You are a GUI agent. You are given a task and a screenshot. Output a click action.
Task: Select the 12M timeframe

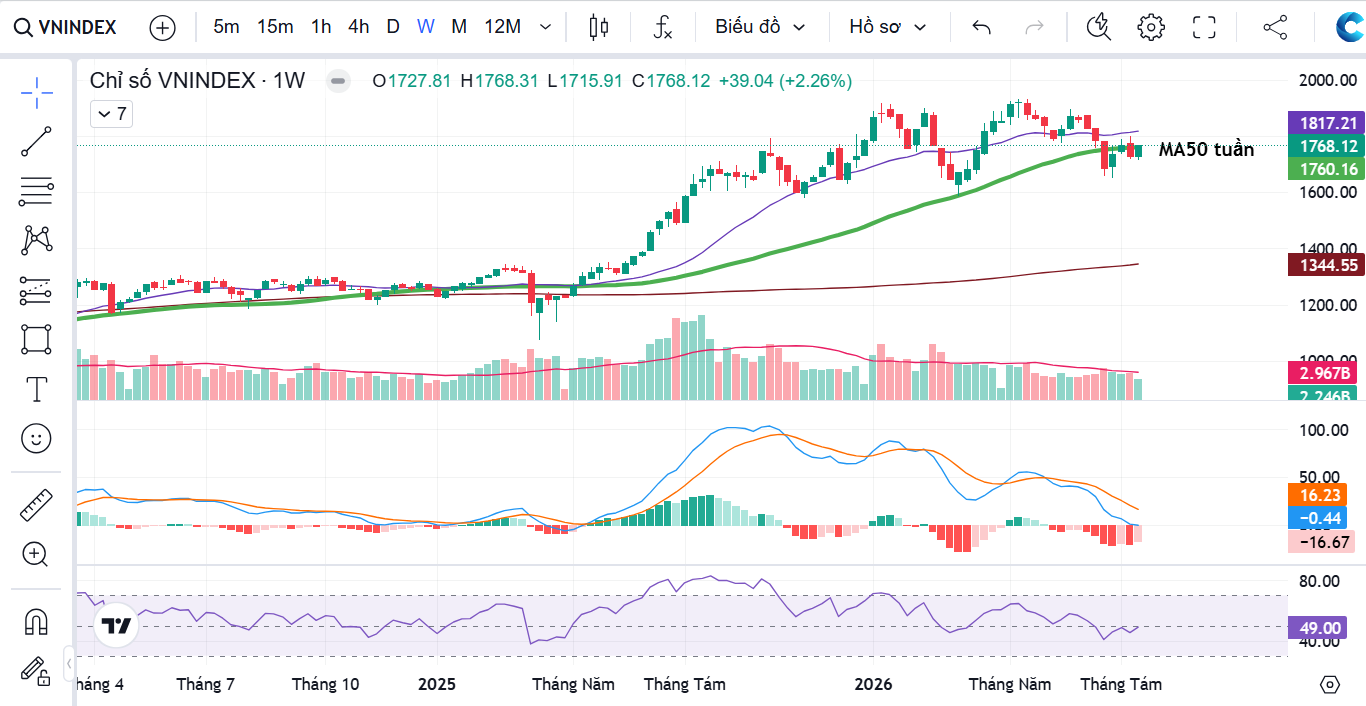coord(503,27)
